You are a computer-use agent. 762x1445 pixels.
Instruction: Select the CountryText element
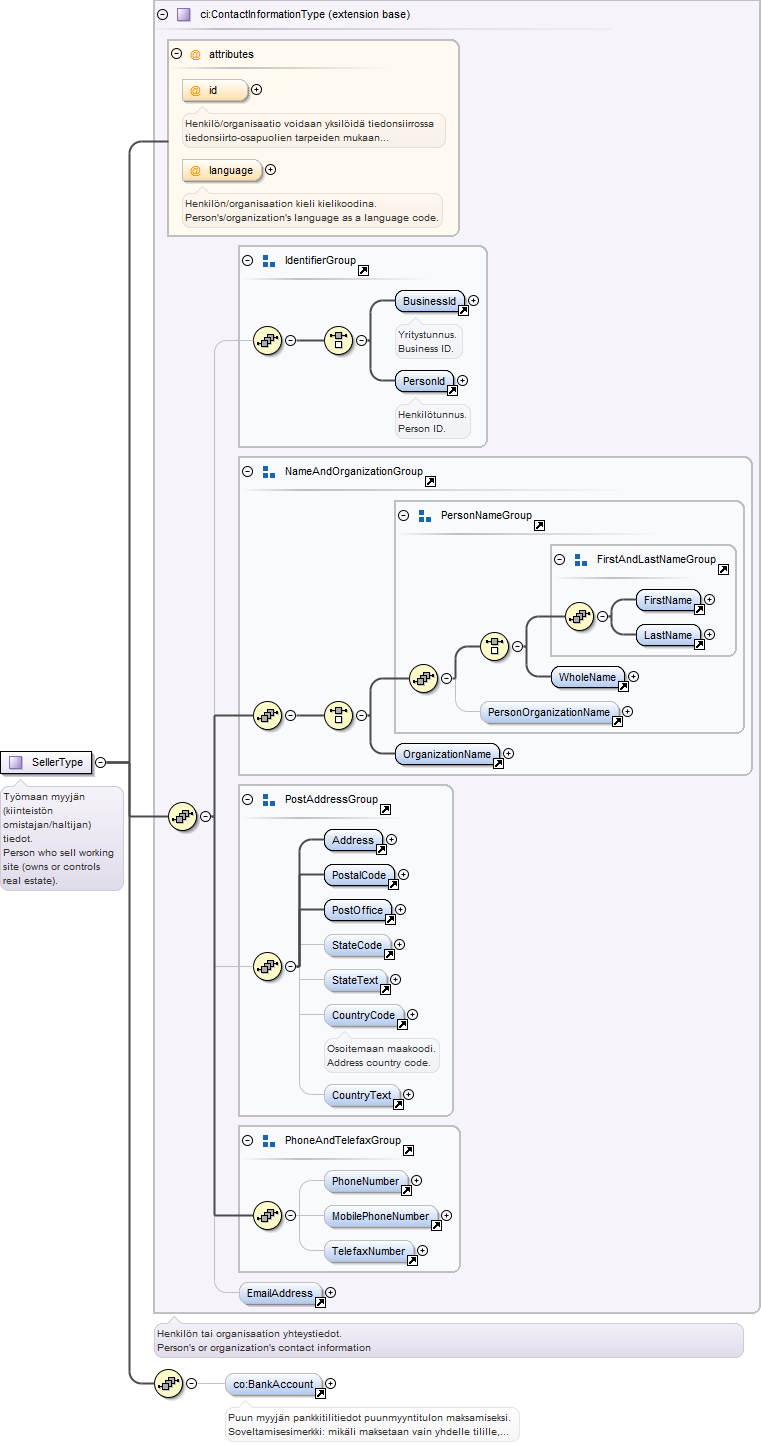tap(362, 1095)
